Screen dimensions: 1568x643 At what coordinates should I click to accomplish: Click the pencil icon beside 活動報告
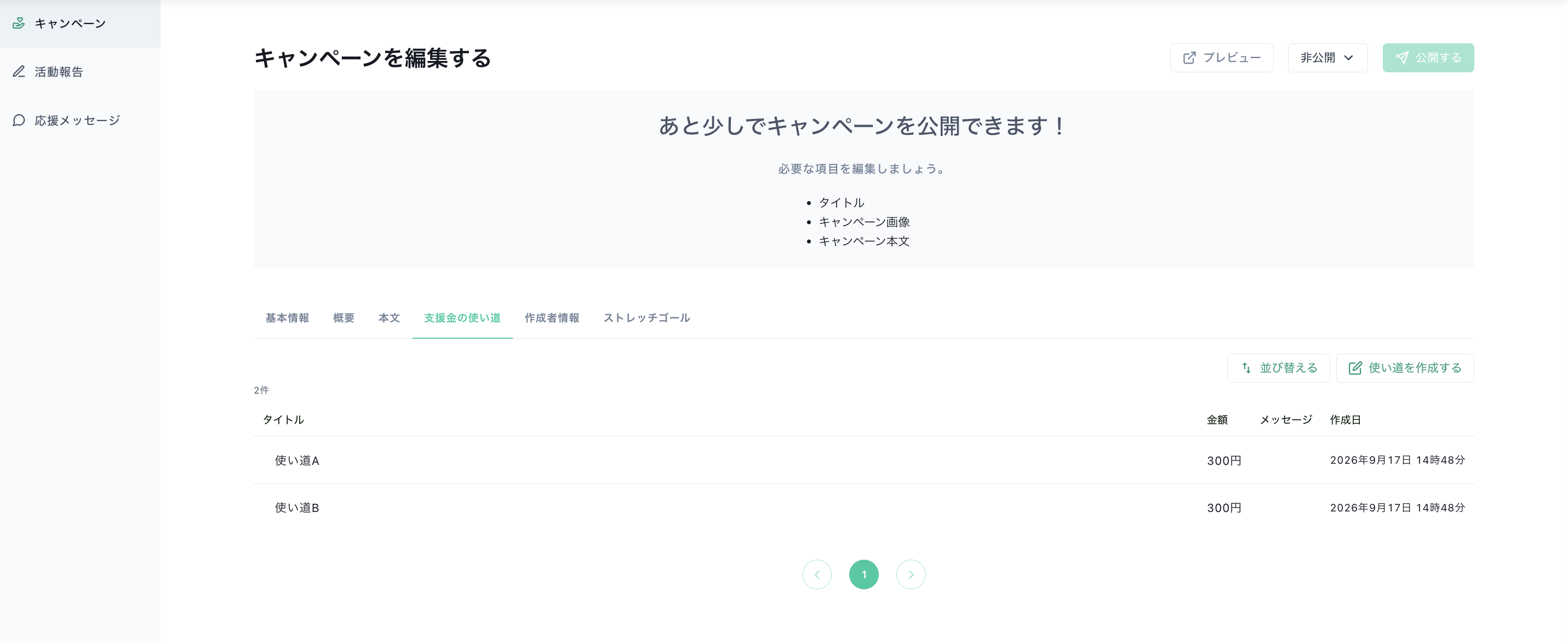tap(19, 72)
